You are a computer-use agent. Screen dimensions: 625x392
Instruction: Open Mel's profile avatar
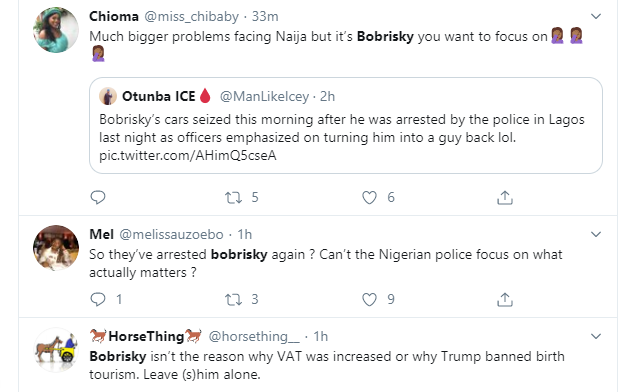pos(56,248)
